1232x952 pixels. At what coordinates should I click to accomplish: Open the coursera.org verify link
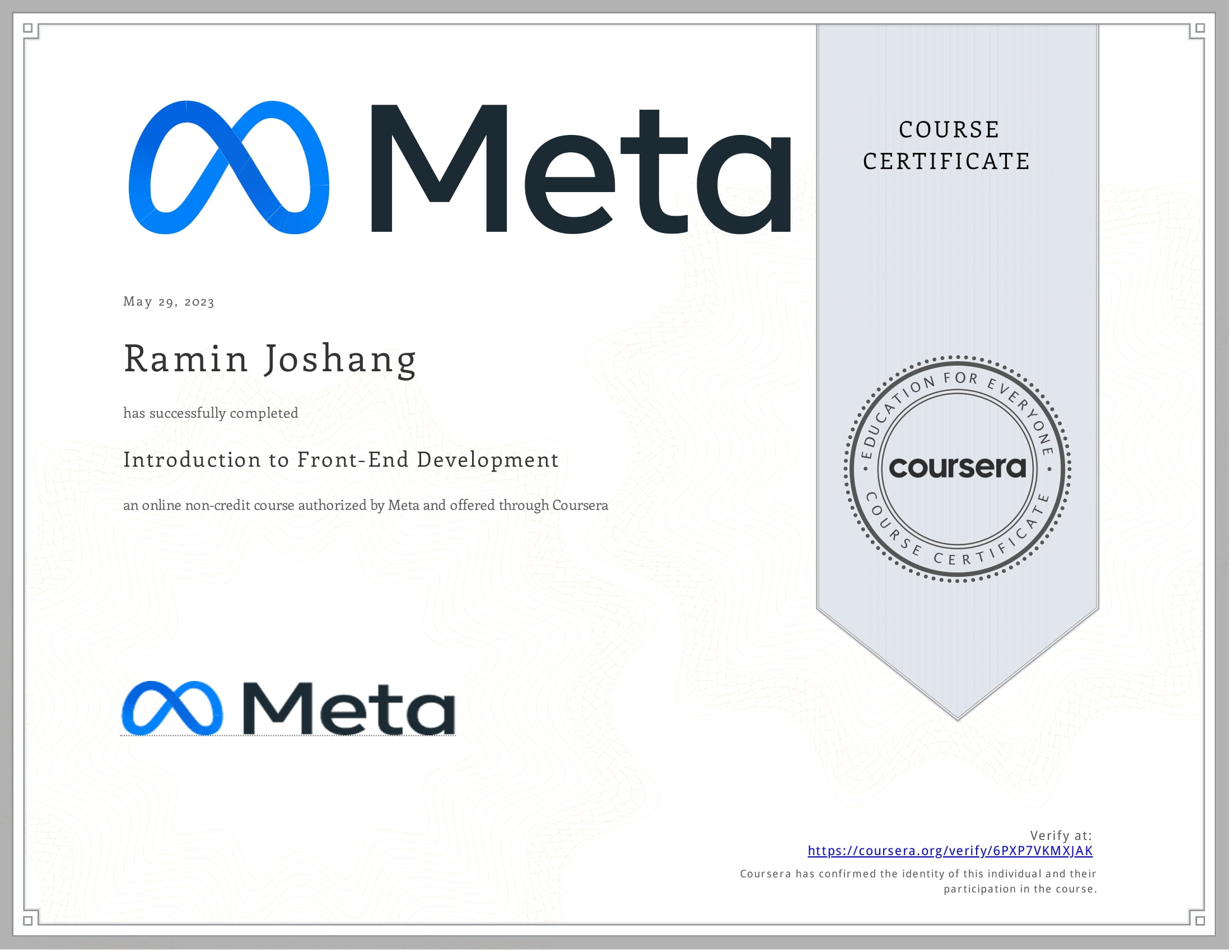pyautogui.click(x=950, y=851)
